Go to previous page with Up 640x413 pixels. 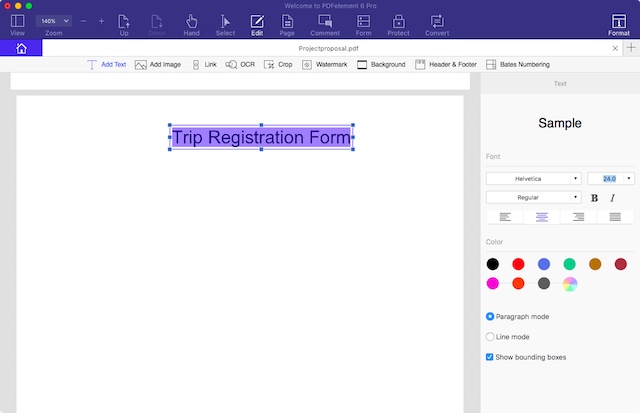[124, 25]
